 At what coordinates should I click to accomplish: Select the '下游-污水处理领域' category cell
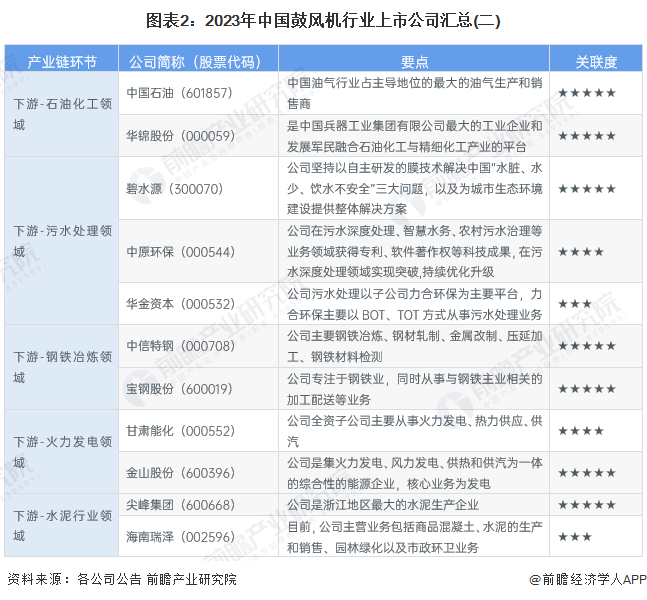click(62, 241)
